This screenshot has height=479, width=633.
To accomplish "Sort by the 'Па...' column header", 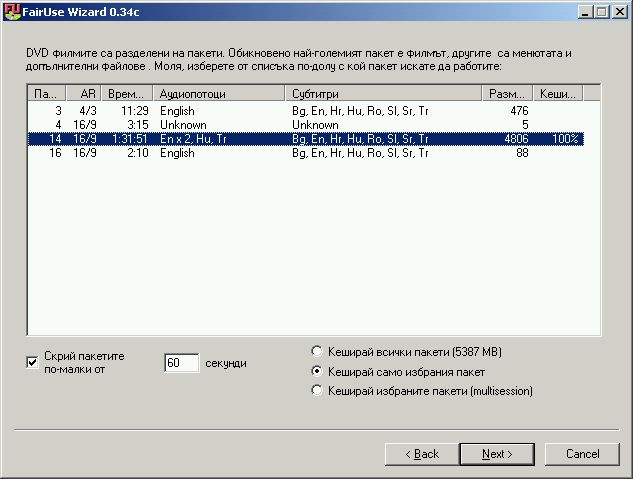I will [x=47, y=94].
